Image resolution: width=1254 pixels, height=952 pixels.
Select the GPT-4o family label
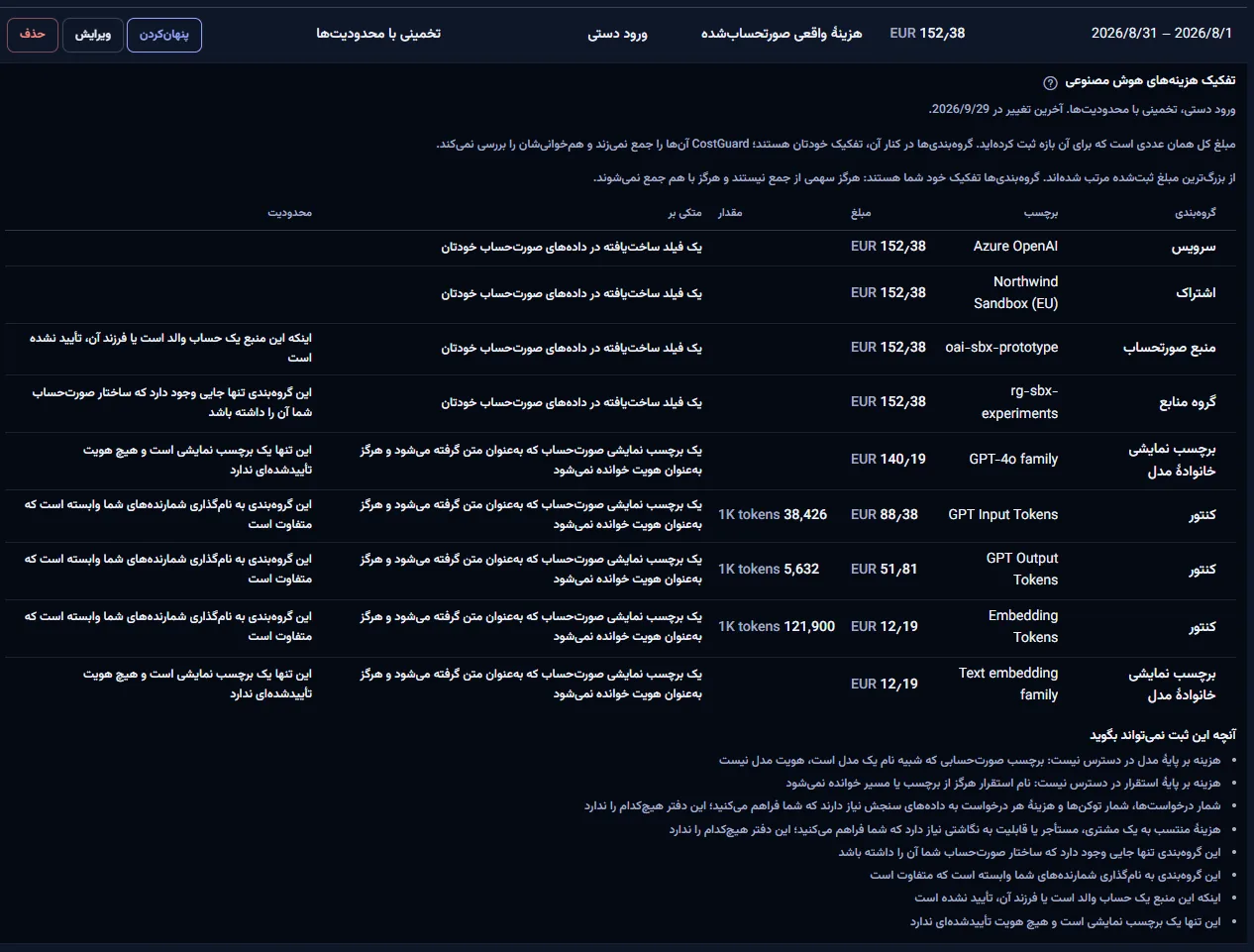coord(1013,460)
